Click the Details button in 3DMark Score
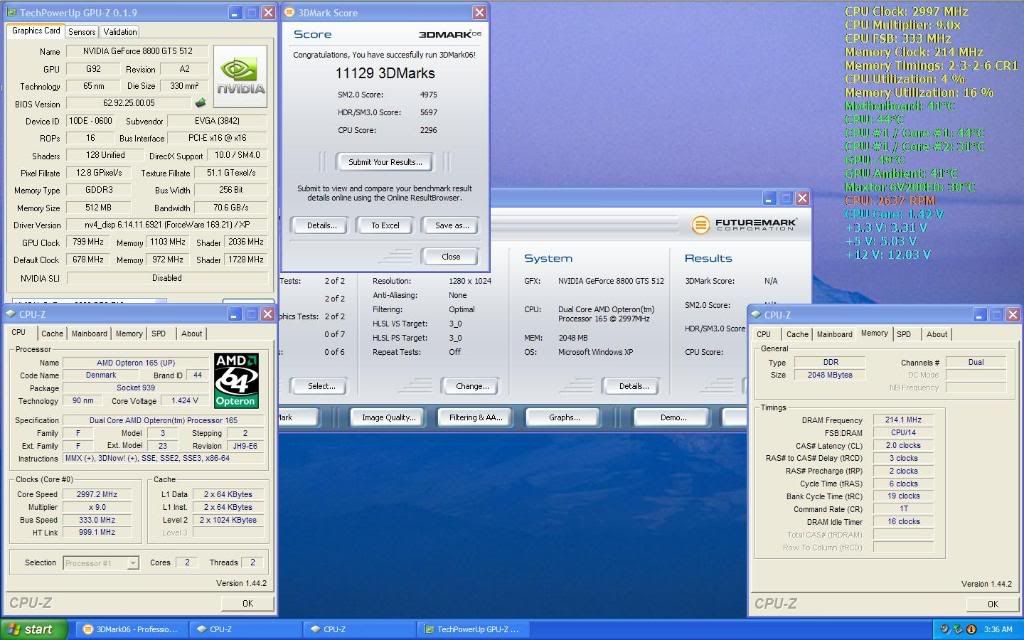 click(x=321, y=225)
